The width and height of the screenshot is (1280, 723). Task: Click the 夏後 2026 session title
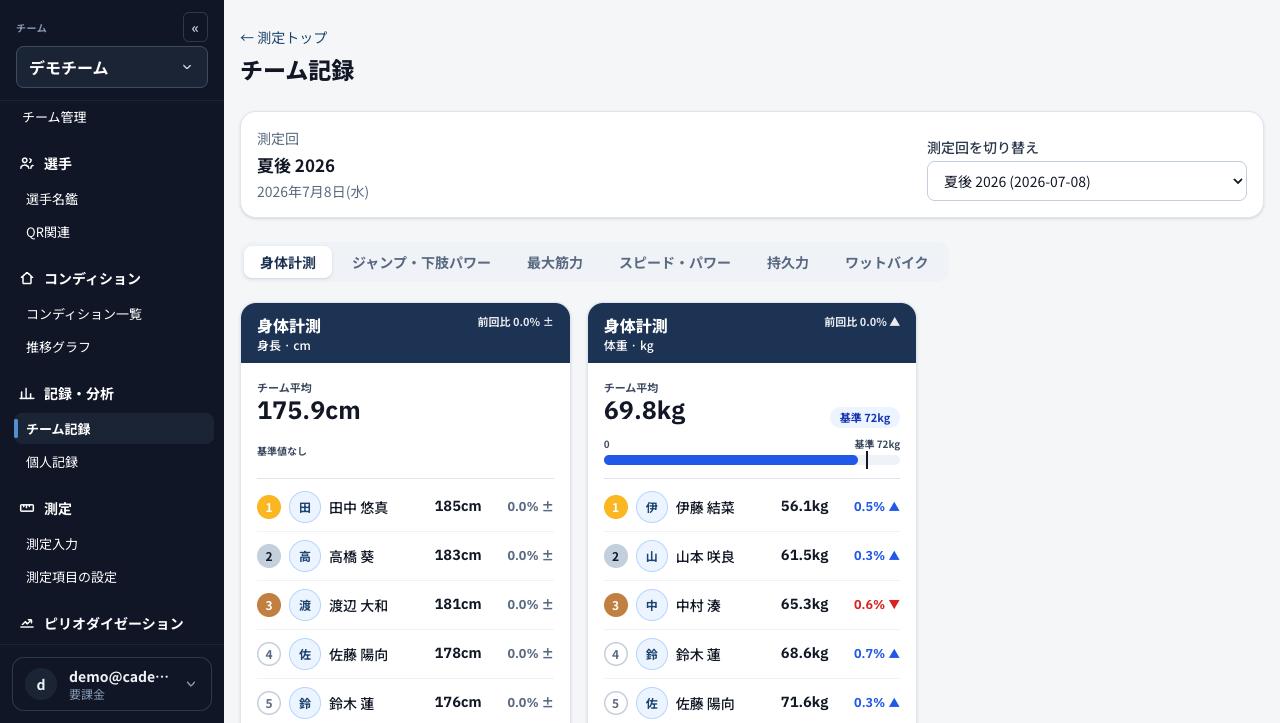pos(296,165)
